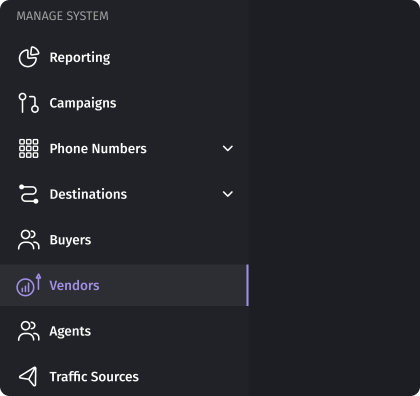Click the Campaigns routing icon
This screenshot has height=396, width=420.
[x=29, y=103]
